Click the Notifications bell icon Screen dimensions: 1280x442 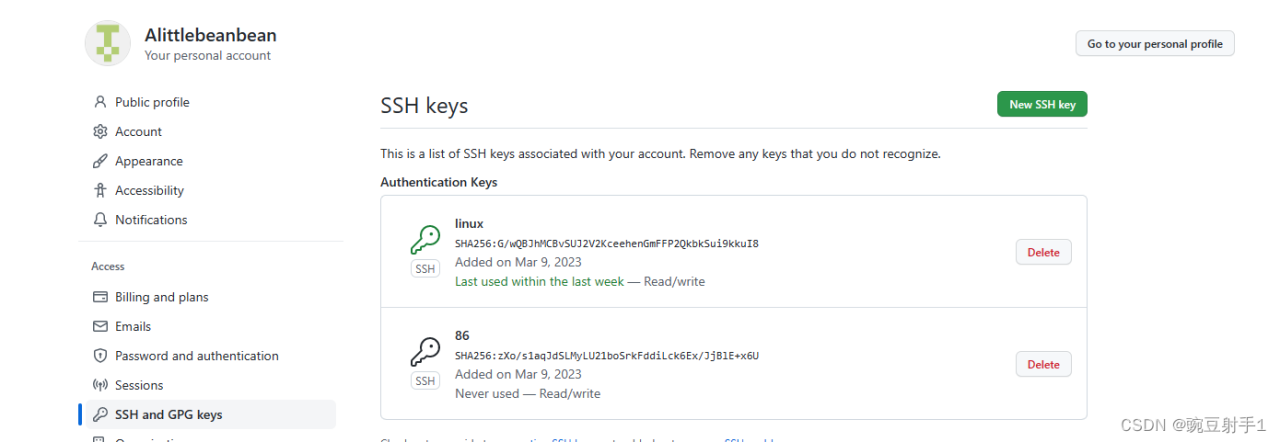(x=100, y=220)
